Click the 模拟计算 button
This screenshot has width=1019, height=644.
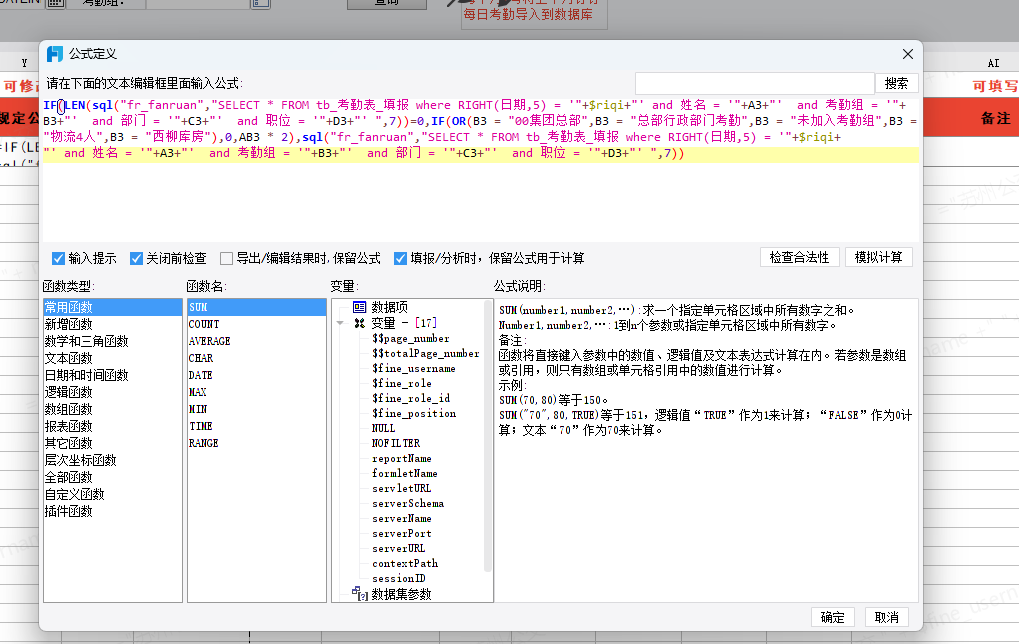878,257
